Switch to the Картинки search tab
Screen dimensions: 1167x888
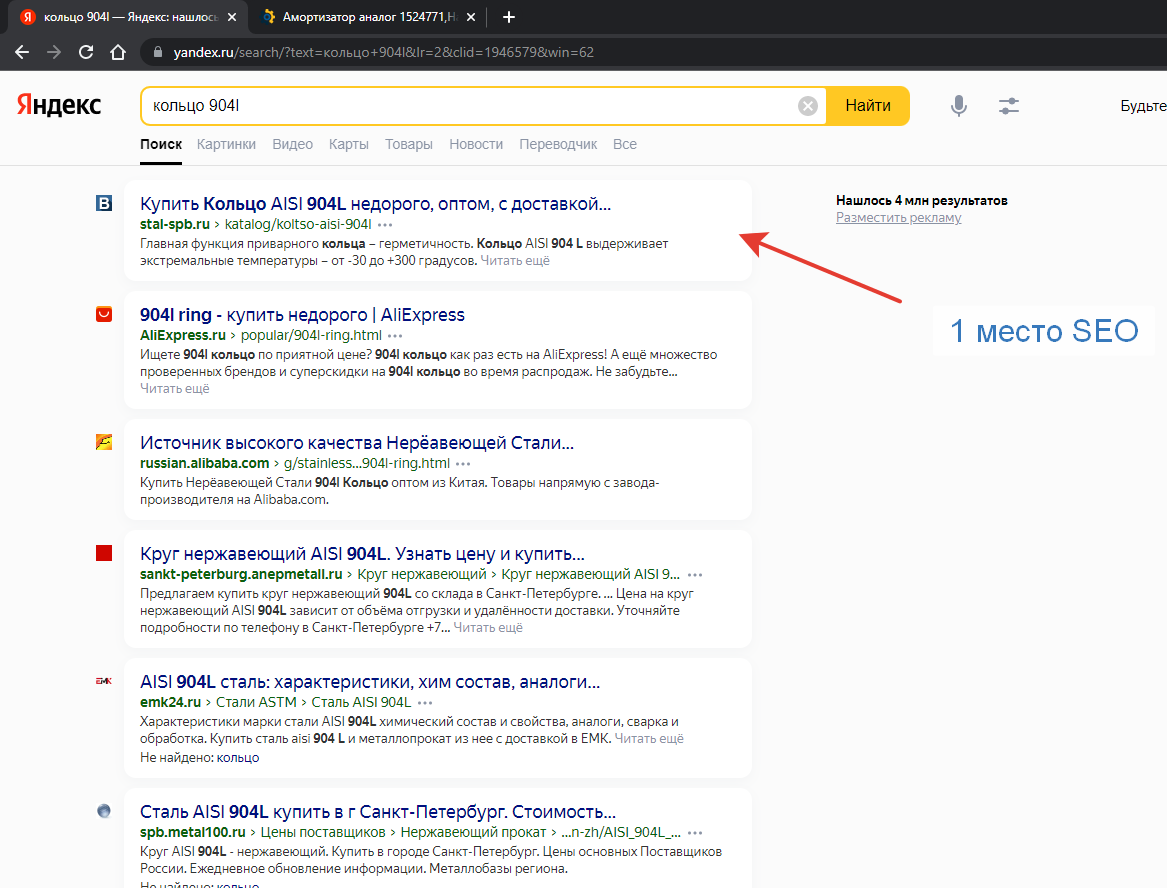226,144
